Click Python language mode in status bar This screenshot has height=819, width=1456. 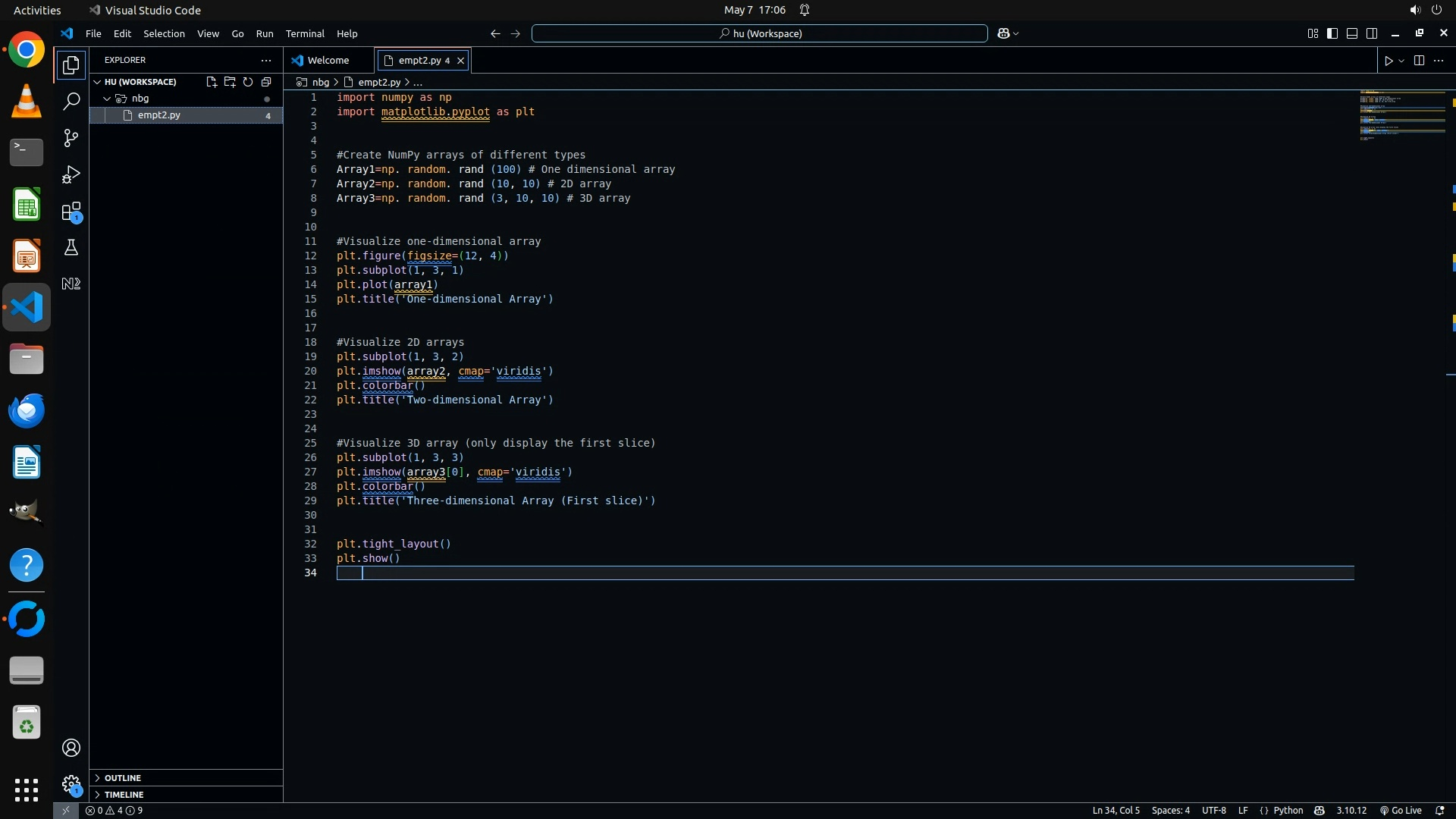pos(1288,811)
